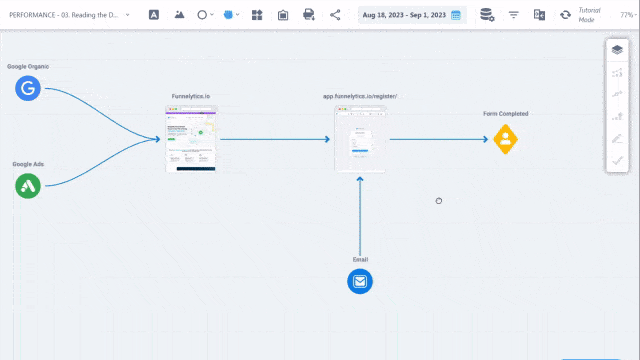Click the forecasting chart icon in right panel
The height and width of the screenshot is (360, 640).
617,117
